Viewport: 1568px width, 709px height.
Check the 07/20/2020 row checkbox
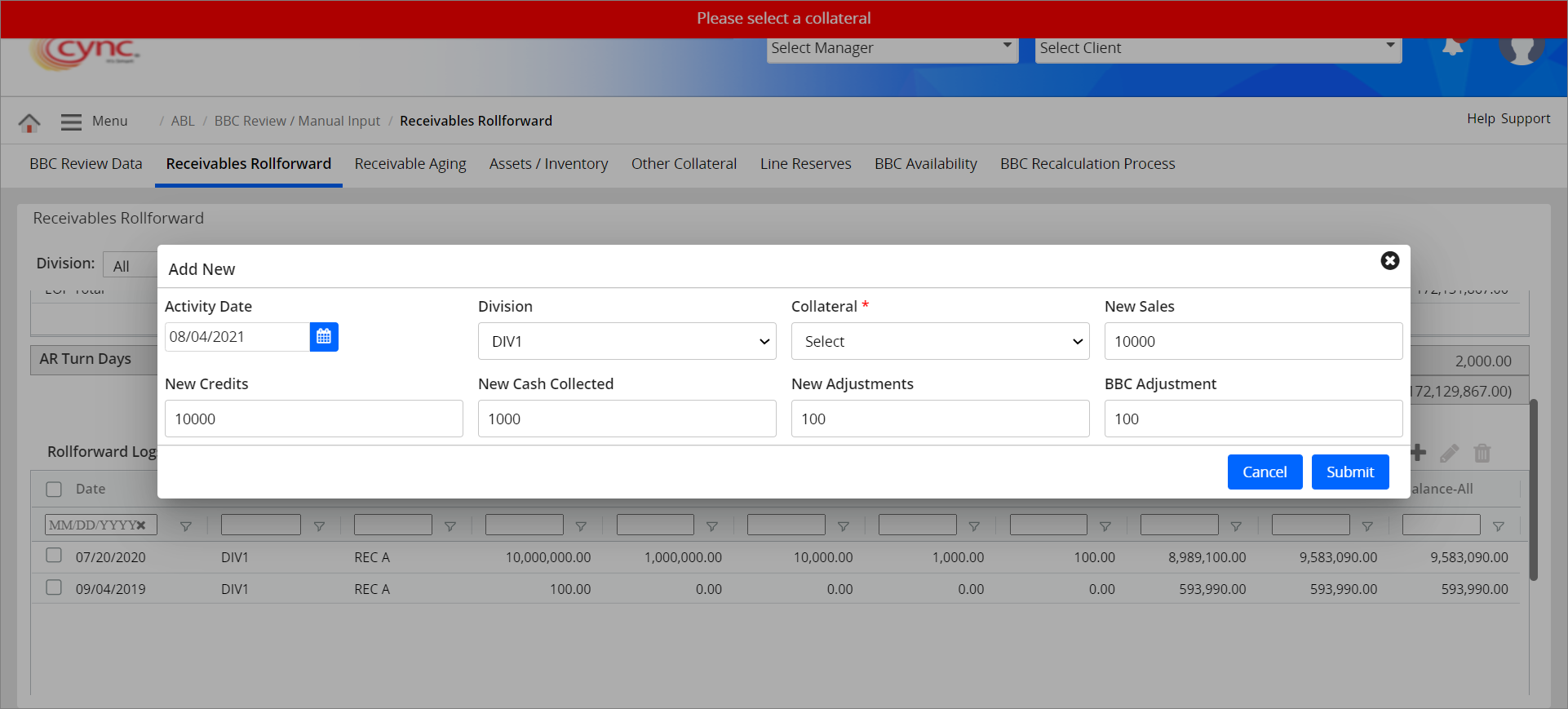(54, 556)
